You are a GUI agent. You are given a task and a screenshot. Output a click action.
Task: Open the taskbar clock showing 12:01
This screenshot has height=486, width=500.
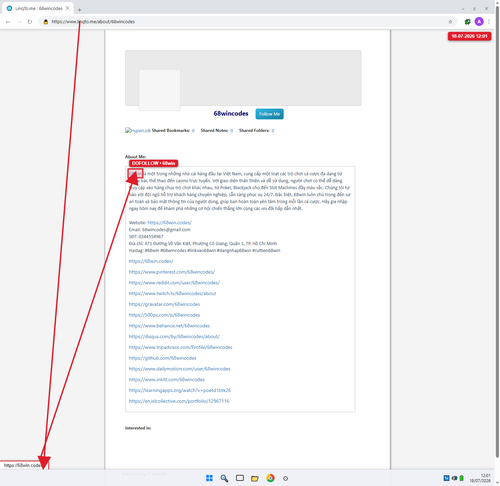click(x=481, y=478)
